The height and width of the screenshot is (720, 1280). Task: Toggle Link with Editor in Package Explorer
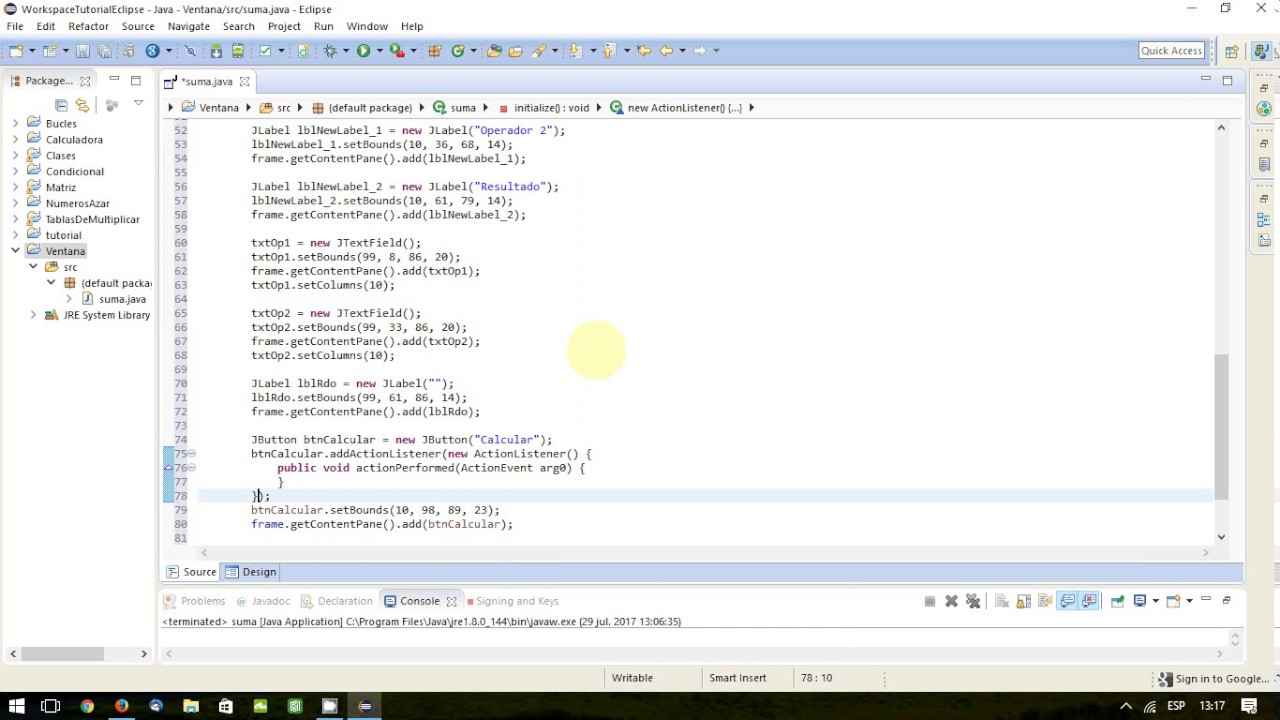83,105
